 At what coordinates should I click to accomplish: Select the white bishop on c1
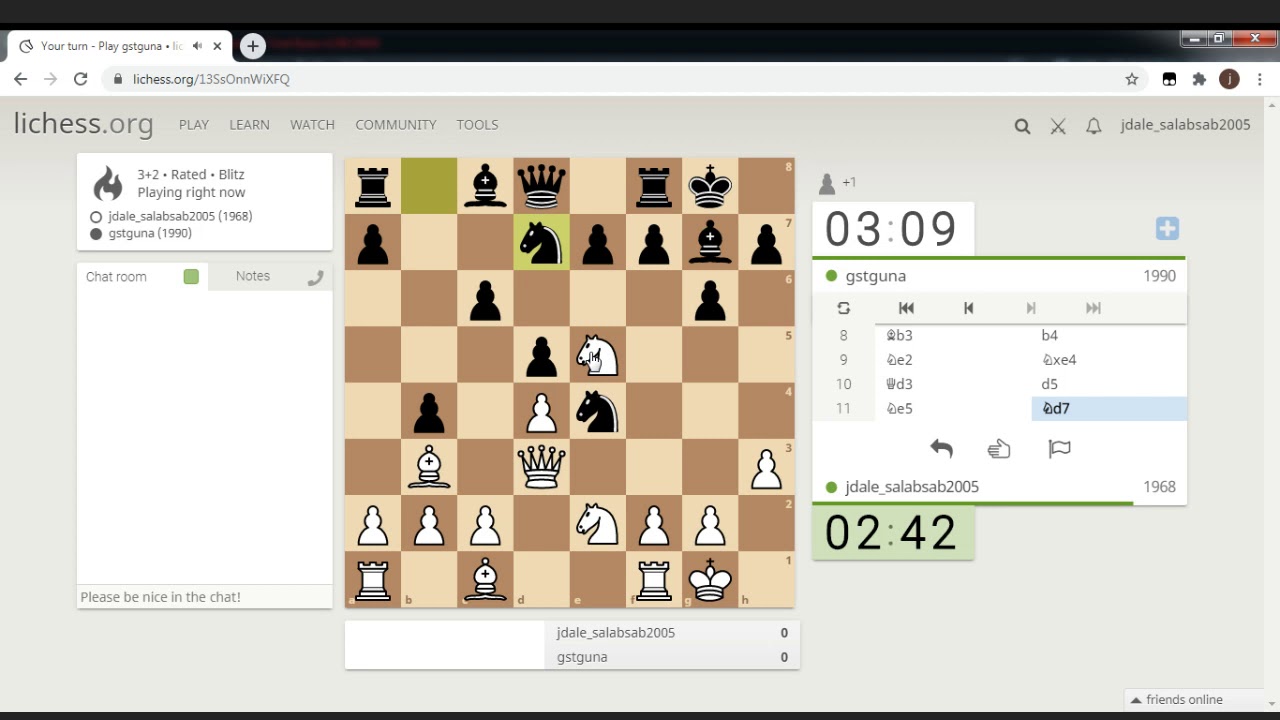pos(485,579)
